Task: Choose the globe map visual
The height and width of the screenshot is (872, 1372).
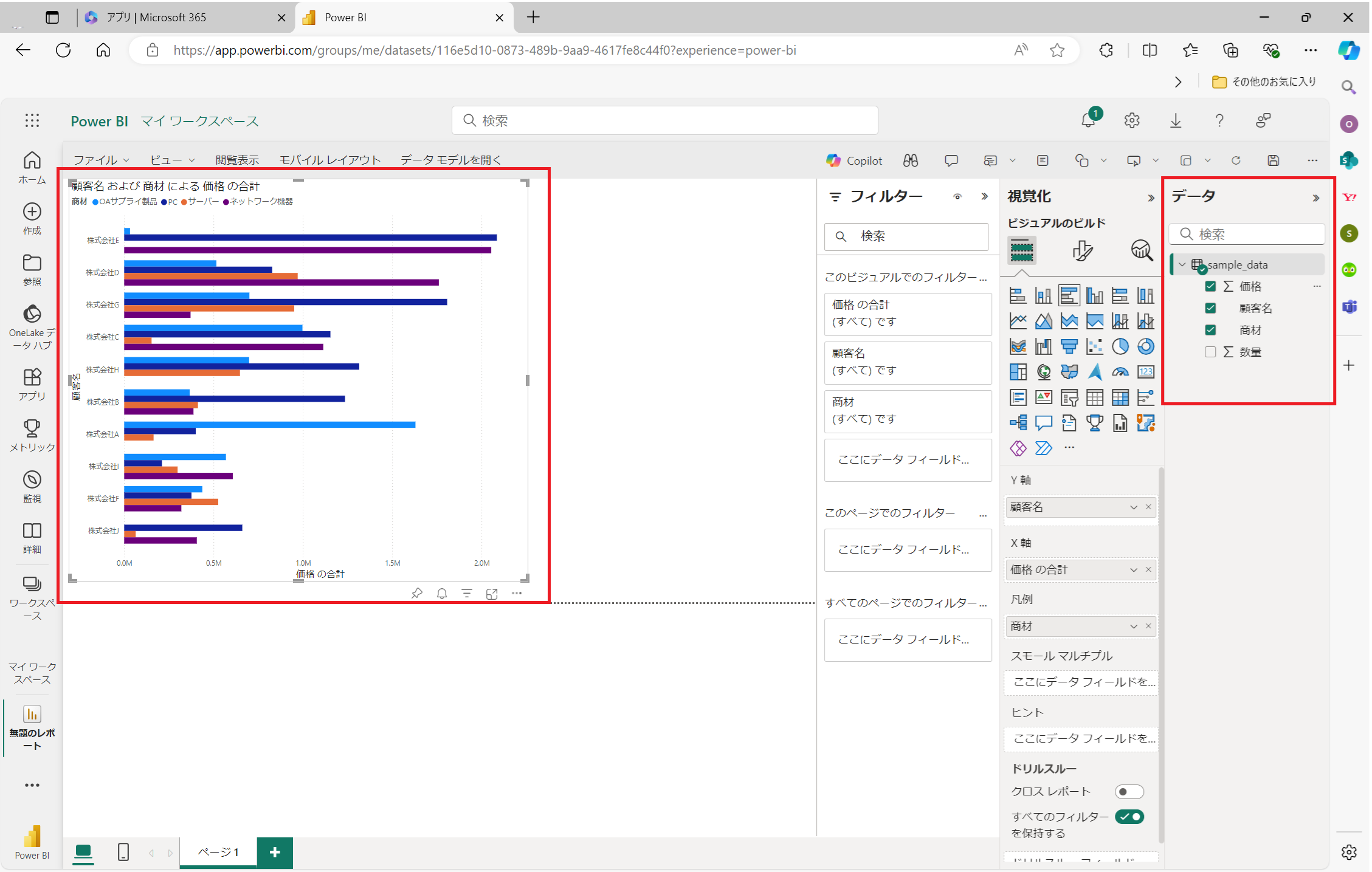Action: (x=1043, y=372)
